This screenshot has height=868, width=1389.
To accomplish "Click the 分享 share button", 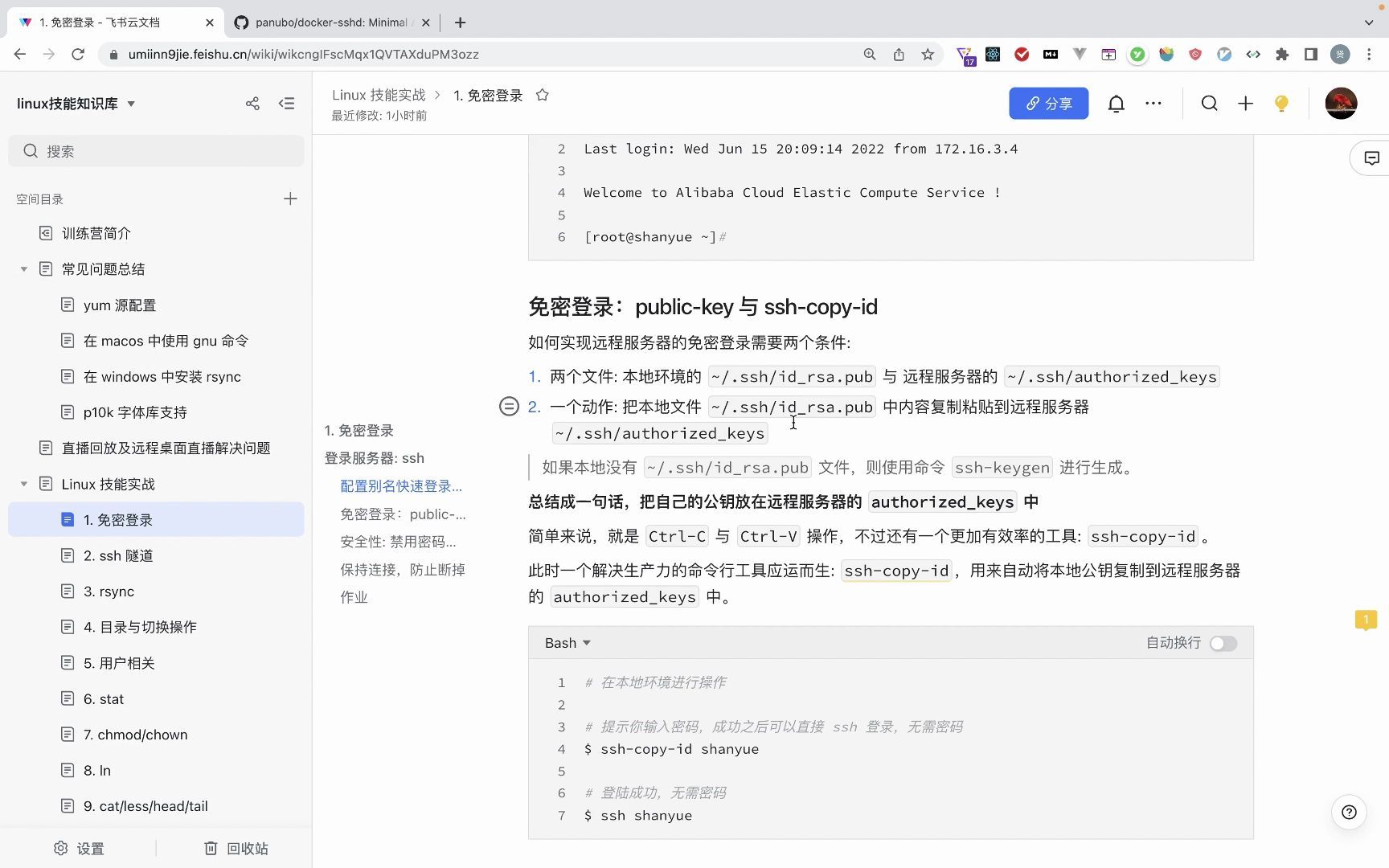I will click(x=1048, y=103).
